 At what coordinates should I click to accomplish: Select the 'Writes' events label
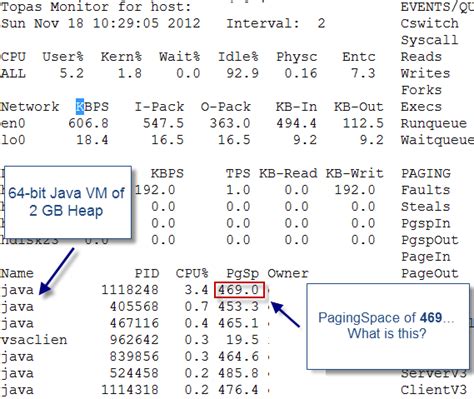click(x=426, y=73)
